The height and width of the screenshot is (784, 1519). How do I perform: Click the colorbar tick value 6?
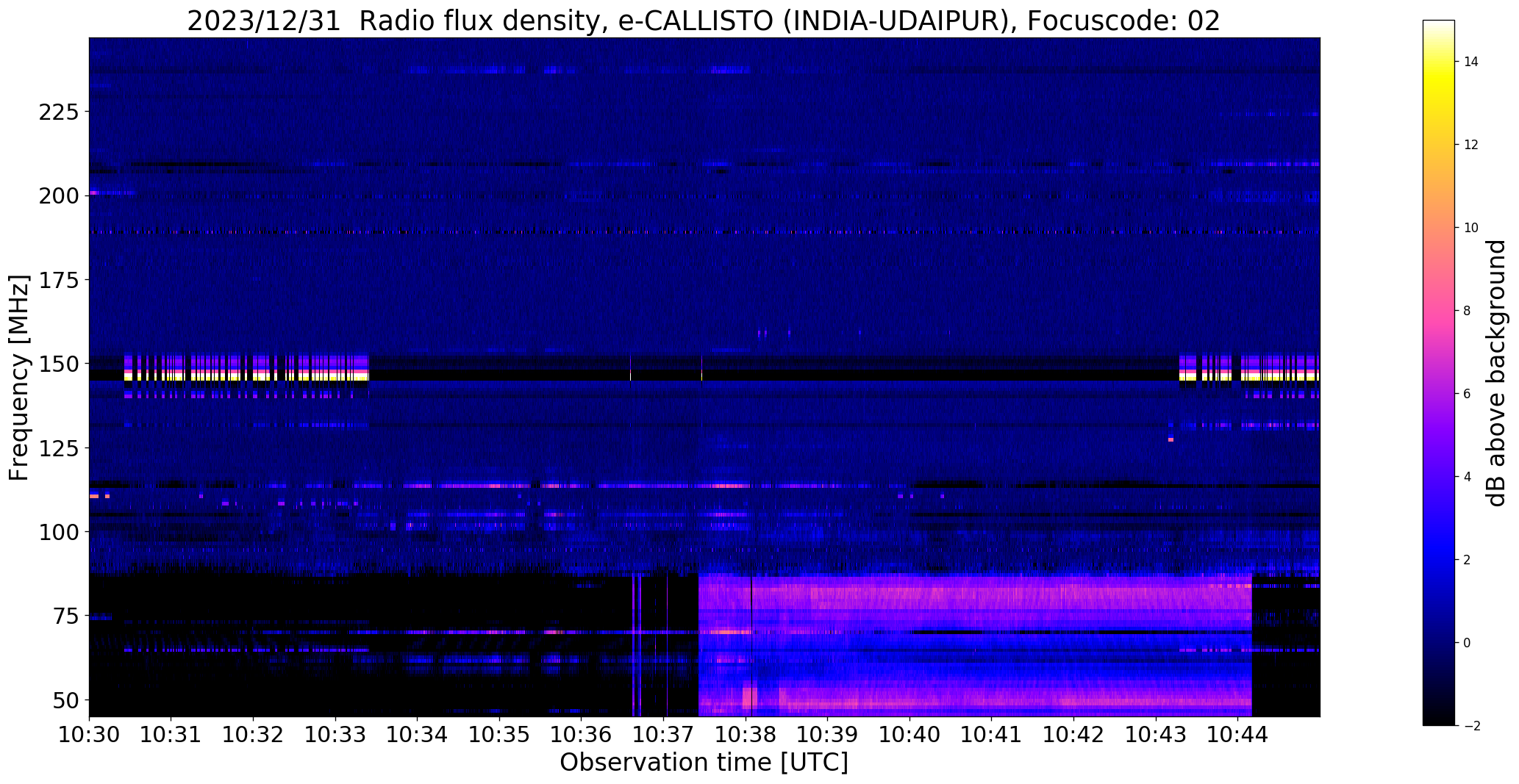(x=1468, y=394)
